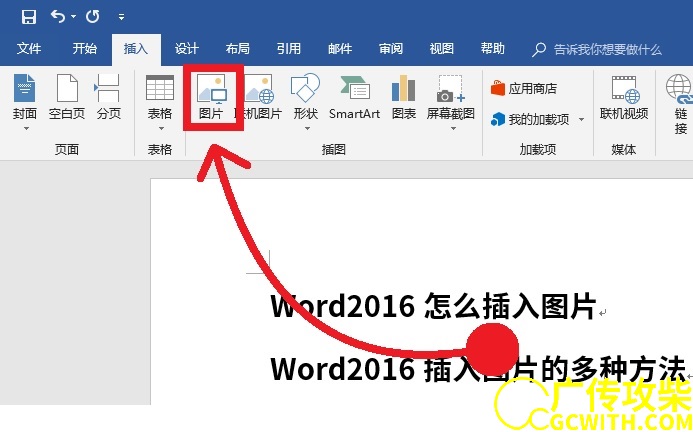693x432 pixels.
Task: Open the undo history dropdown arrow
Action: coord(73,17)
